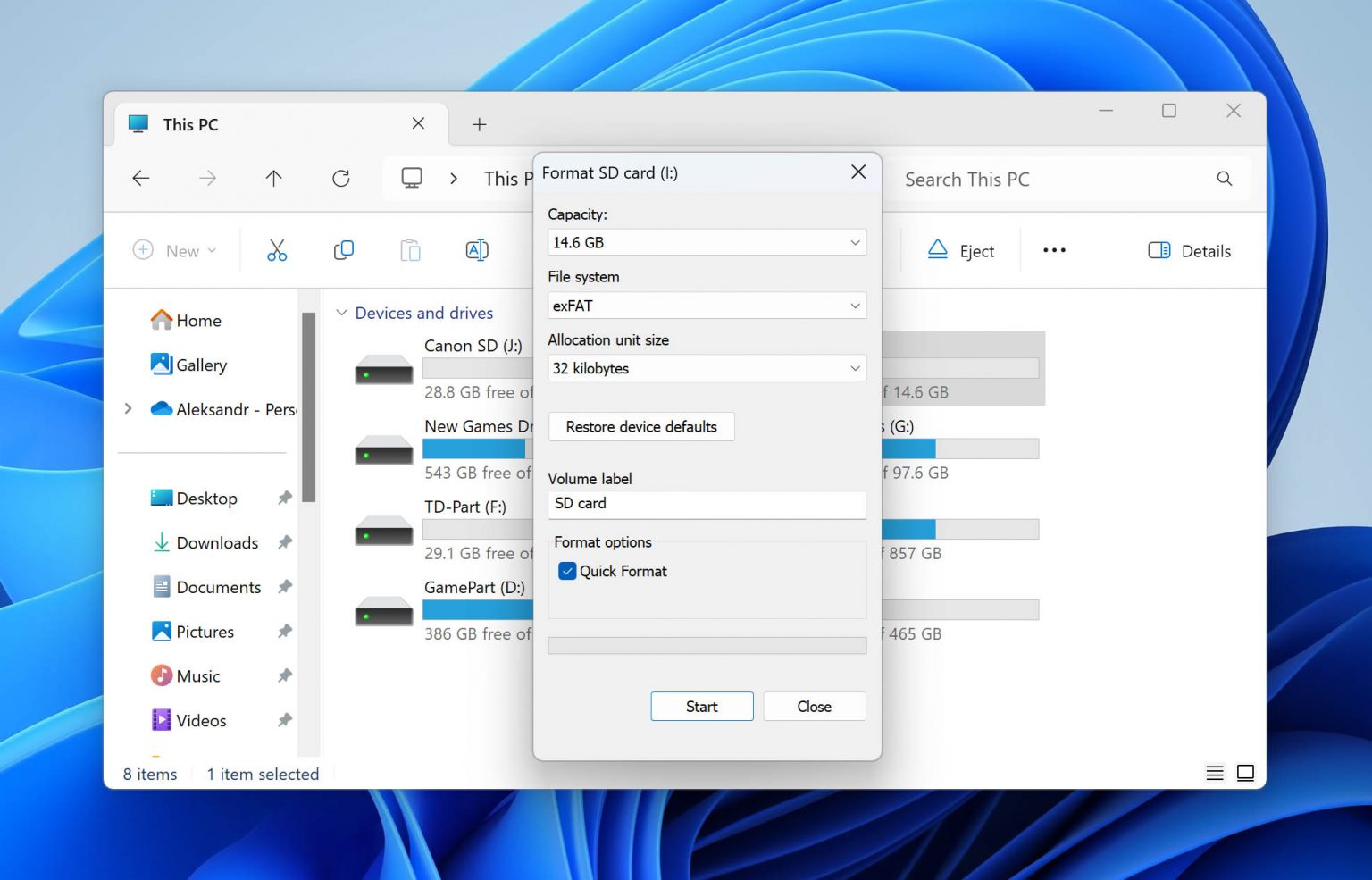Switch to the This PC tab
The width and height of the screenshot is (1372, 880).
tap(189, 124)
